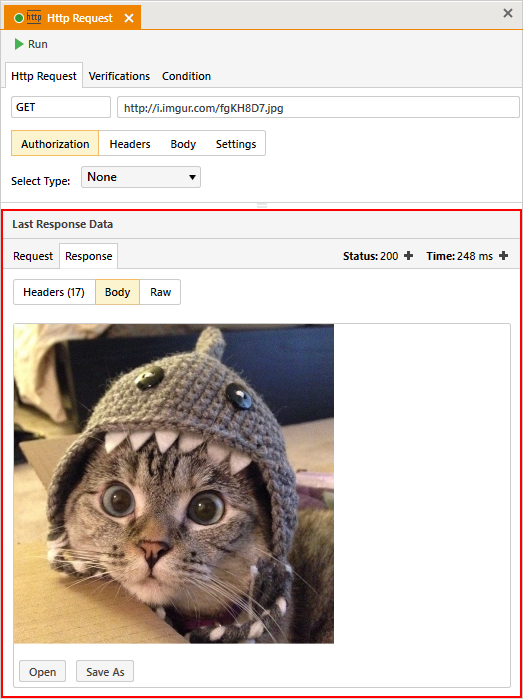The image size is (523, 699).
Task: Click the Open button below the image
Action: click(43, 671)
